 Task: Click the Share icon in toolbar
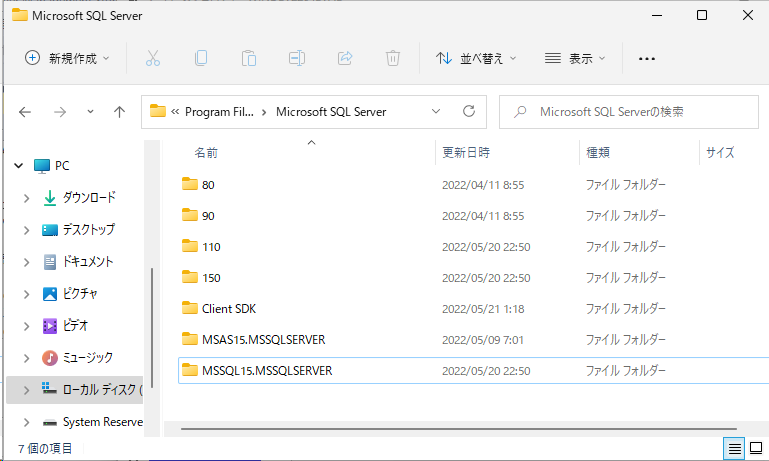pos(345,58)
